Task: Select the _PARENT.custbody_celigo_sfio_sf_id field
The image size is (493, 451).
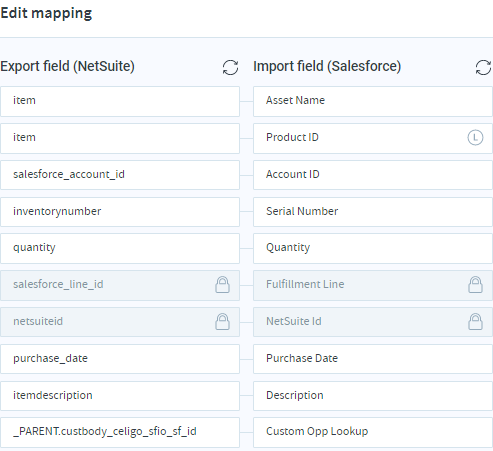Action: click(120, 432)
